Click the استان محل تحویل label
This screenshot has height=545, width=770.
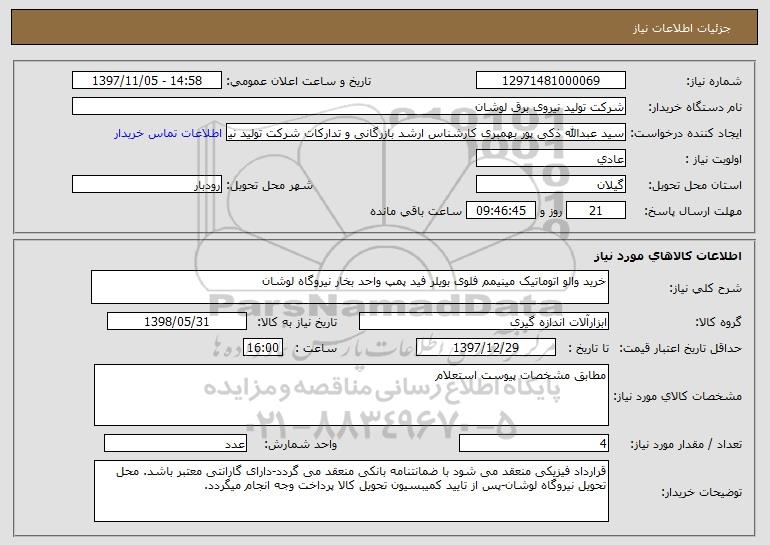696,186
